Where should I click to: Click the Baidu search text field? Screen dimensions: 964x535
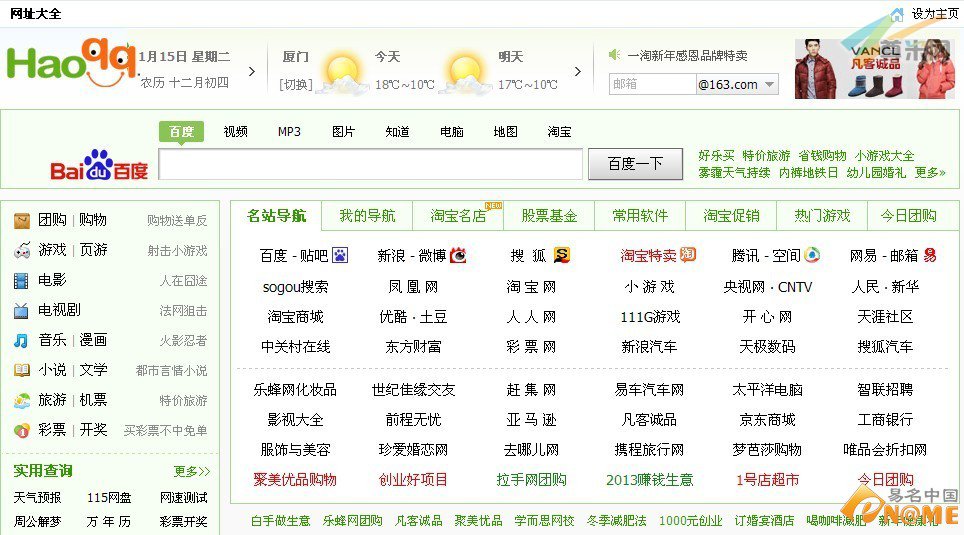click(x=371, y=164)
